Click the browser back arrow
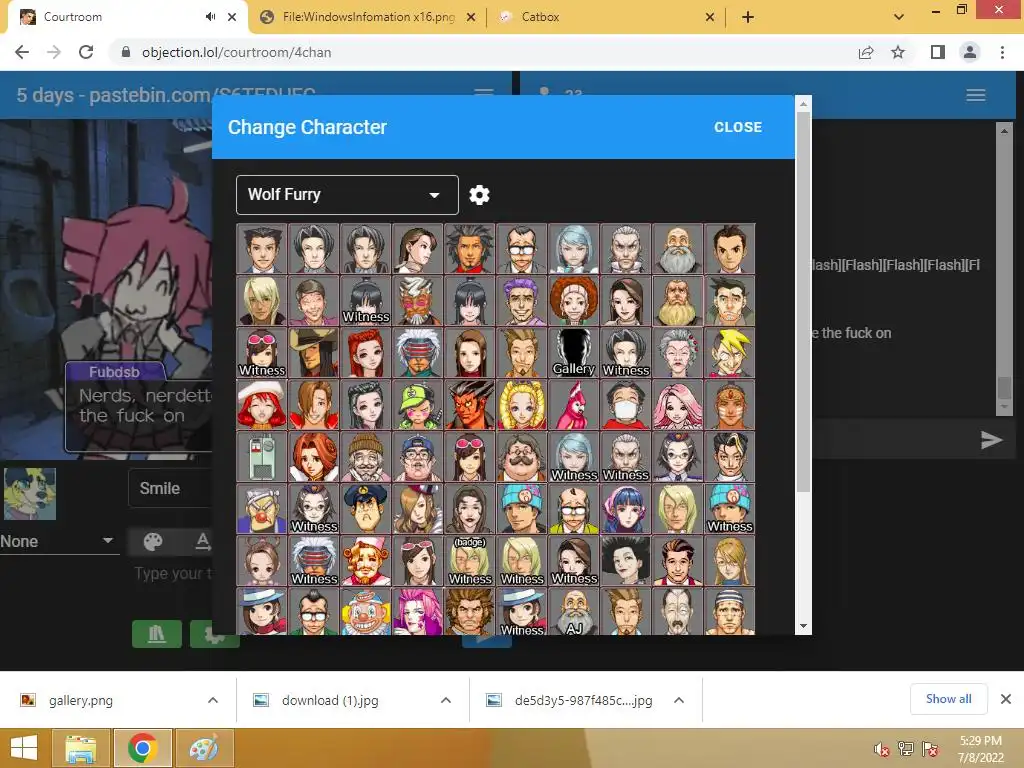1024x768 pixels. (x=22, y=52)
